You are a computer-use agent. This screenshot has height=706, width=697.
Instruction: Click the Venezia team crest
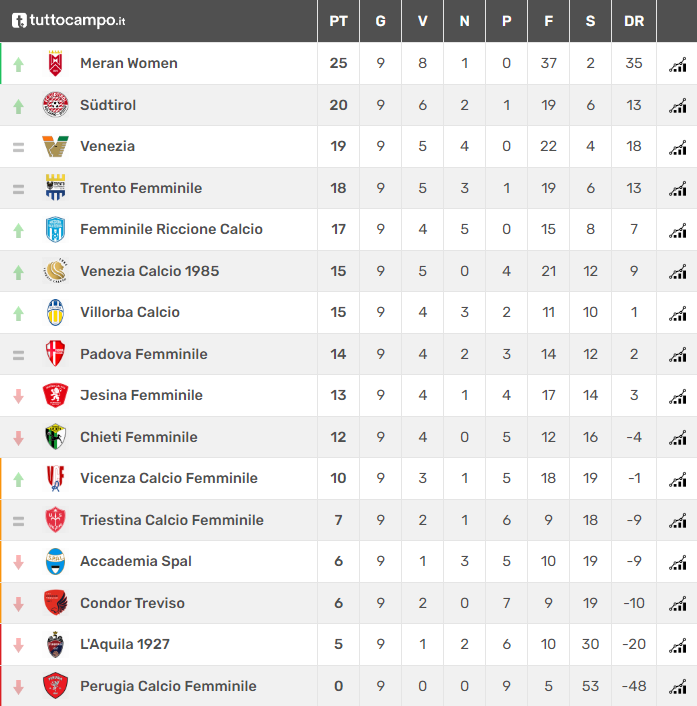click(x=55, y=146)
